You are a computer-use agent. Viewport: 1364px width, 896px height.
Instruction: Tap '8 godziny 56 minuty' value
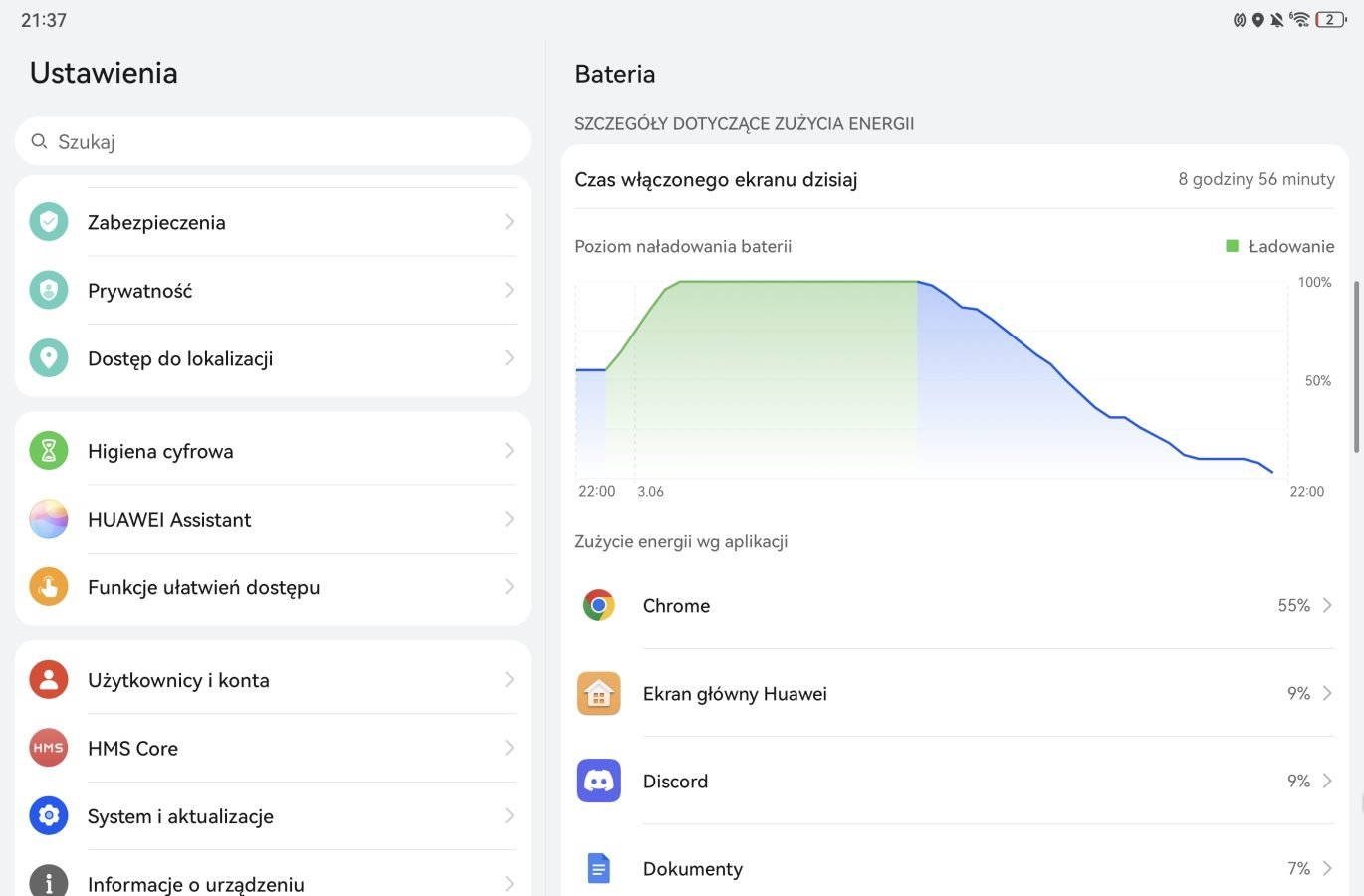1256,179
